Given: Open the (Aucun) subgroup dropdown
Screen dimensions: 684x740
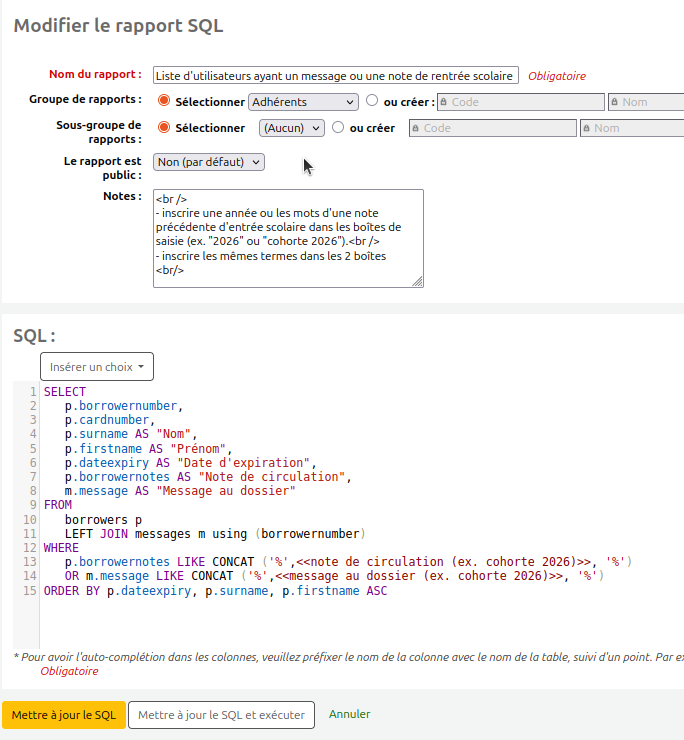Looking at the screenshot, I should click(292, 128).
